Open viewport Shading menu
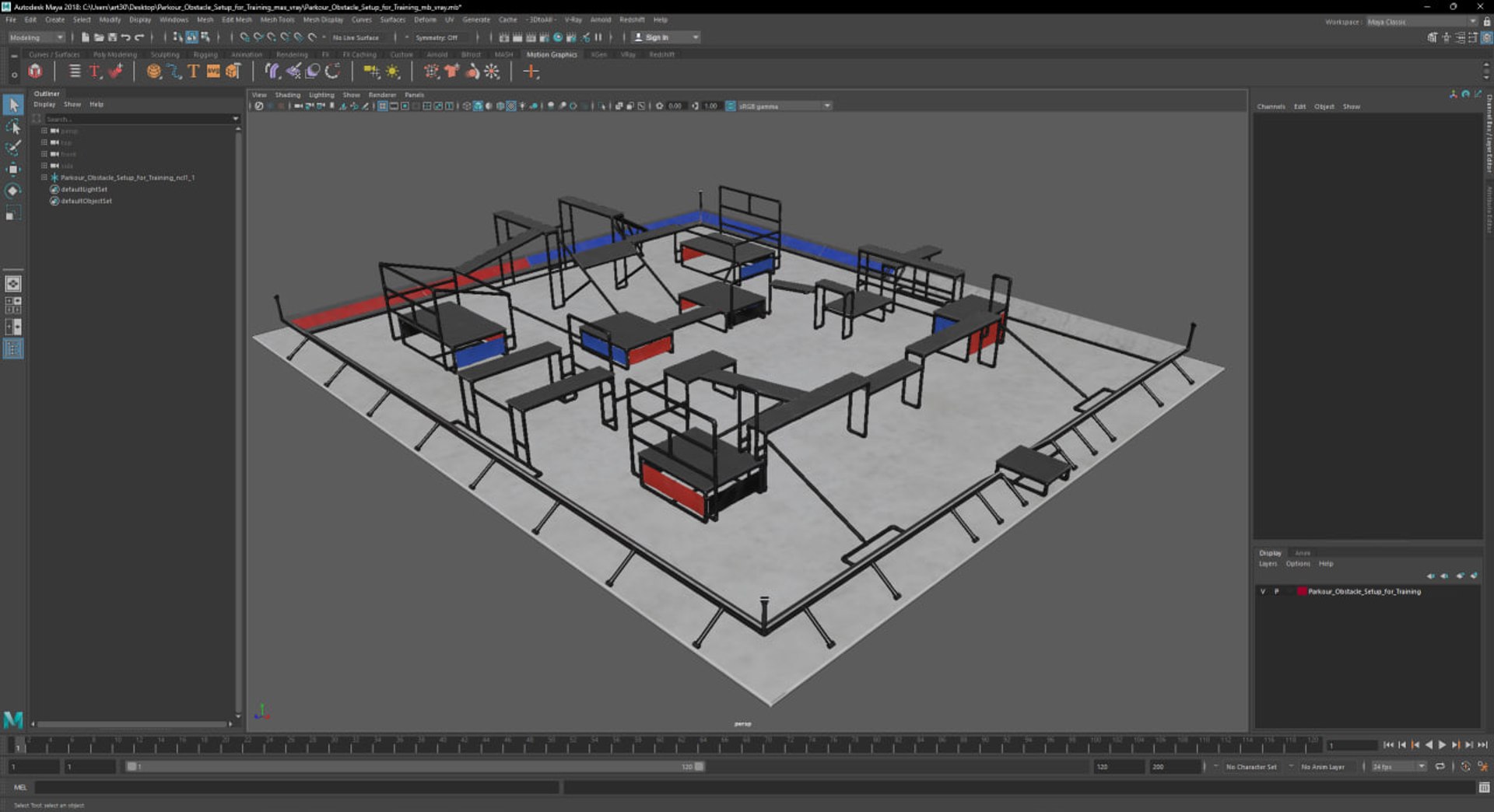This screenshot has width=1494, height=812. tap(287, 95)
